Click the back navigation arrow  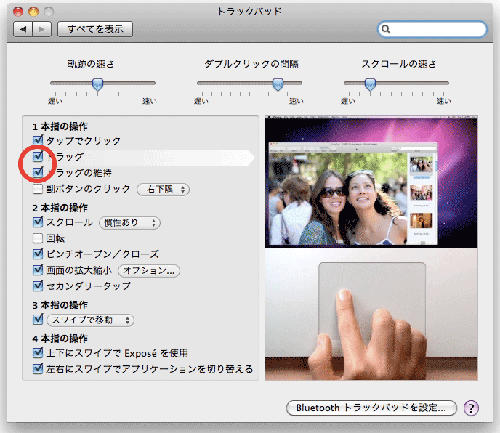click(23, 29)
